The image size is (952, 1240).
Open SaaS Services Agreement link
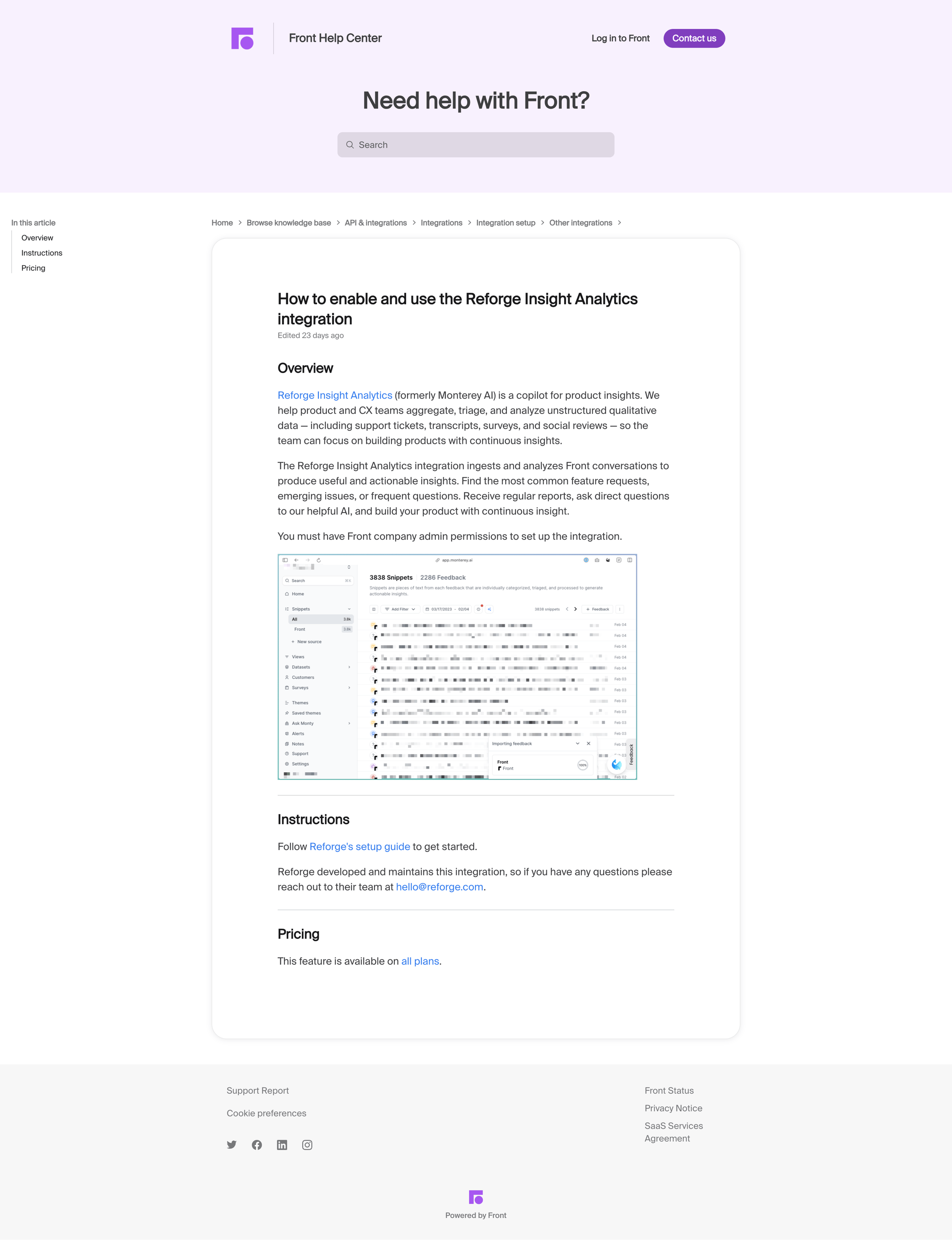point(674,1132)
